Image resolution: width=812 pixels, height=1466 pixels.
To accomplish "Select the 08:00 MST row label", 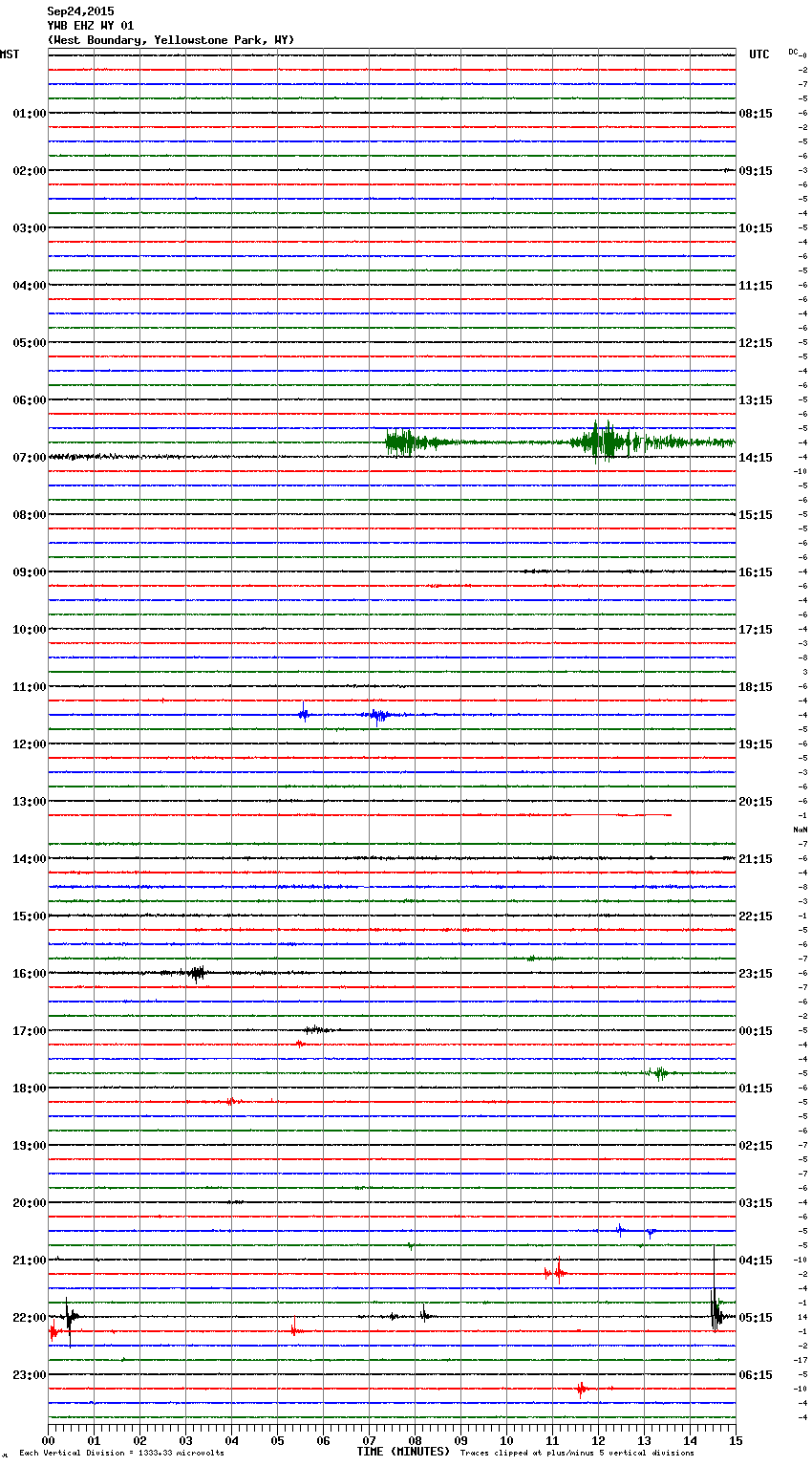I will tap(30, 515).
